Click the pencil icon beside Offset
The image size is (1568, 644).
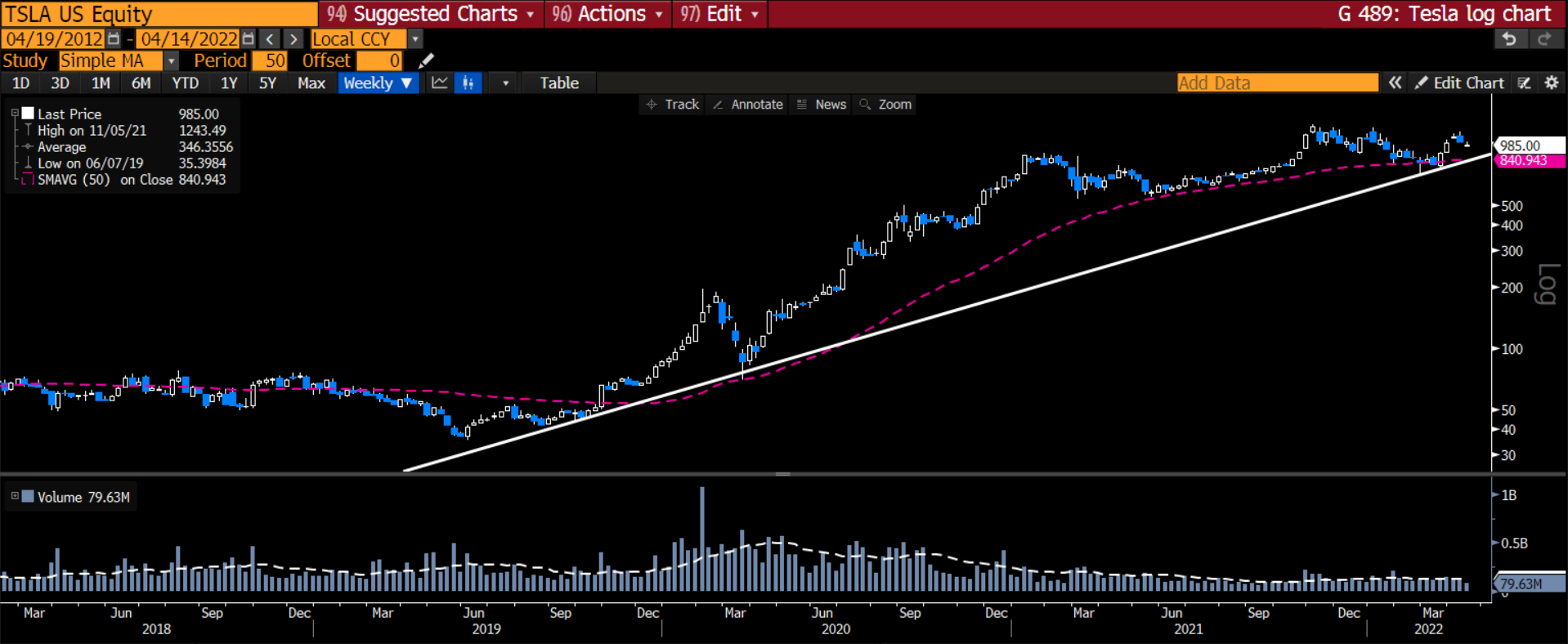click(426, 60)
